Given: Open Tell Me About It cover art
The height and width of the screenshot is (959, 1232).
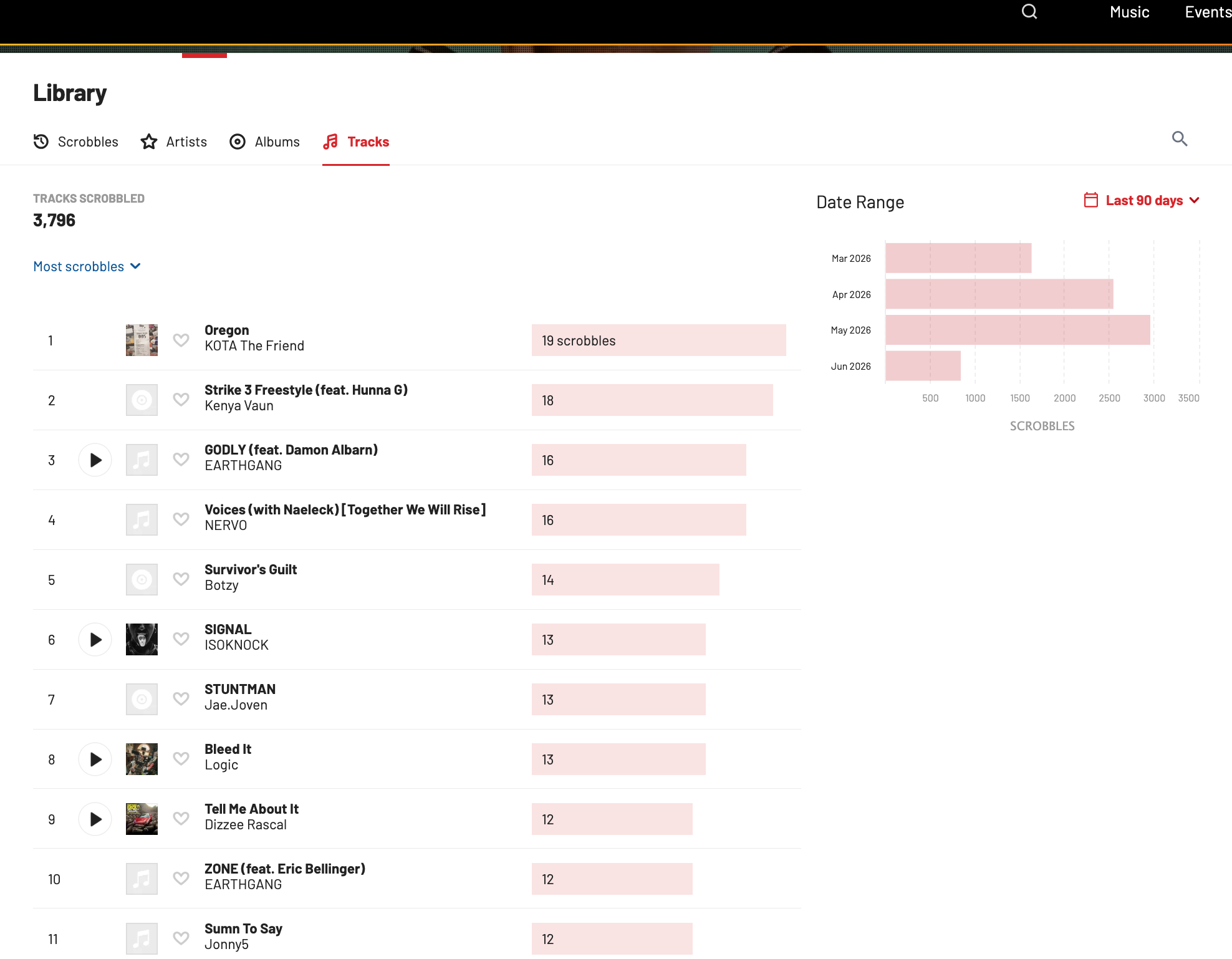Looking at the screenshot, I should (x=142, y=819).
